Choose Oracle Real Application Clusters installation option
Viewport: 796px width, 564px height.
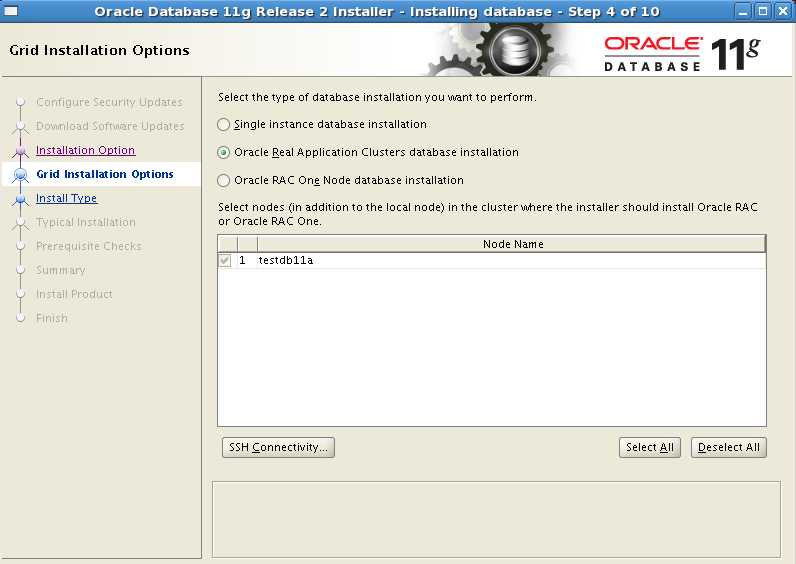[223, 152]
